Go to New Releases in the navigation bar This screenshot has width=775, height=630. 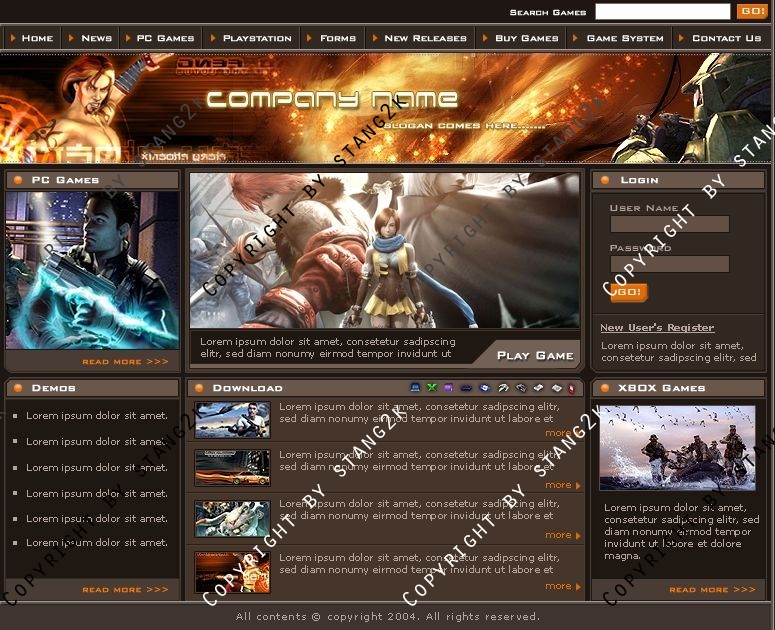click(425, 38)
